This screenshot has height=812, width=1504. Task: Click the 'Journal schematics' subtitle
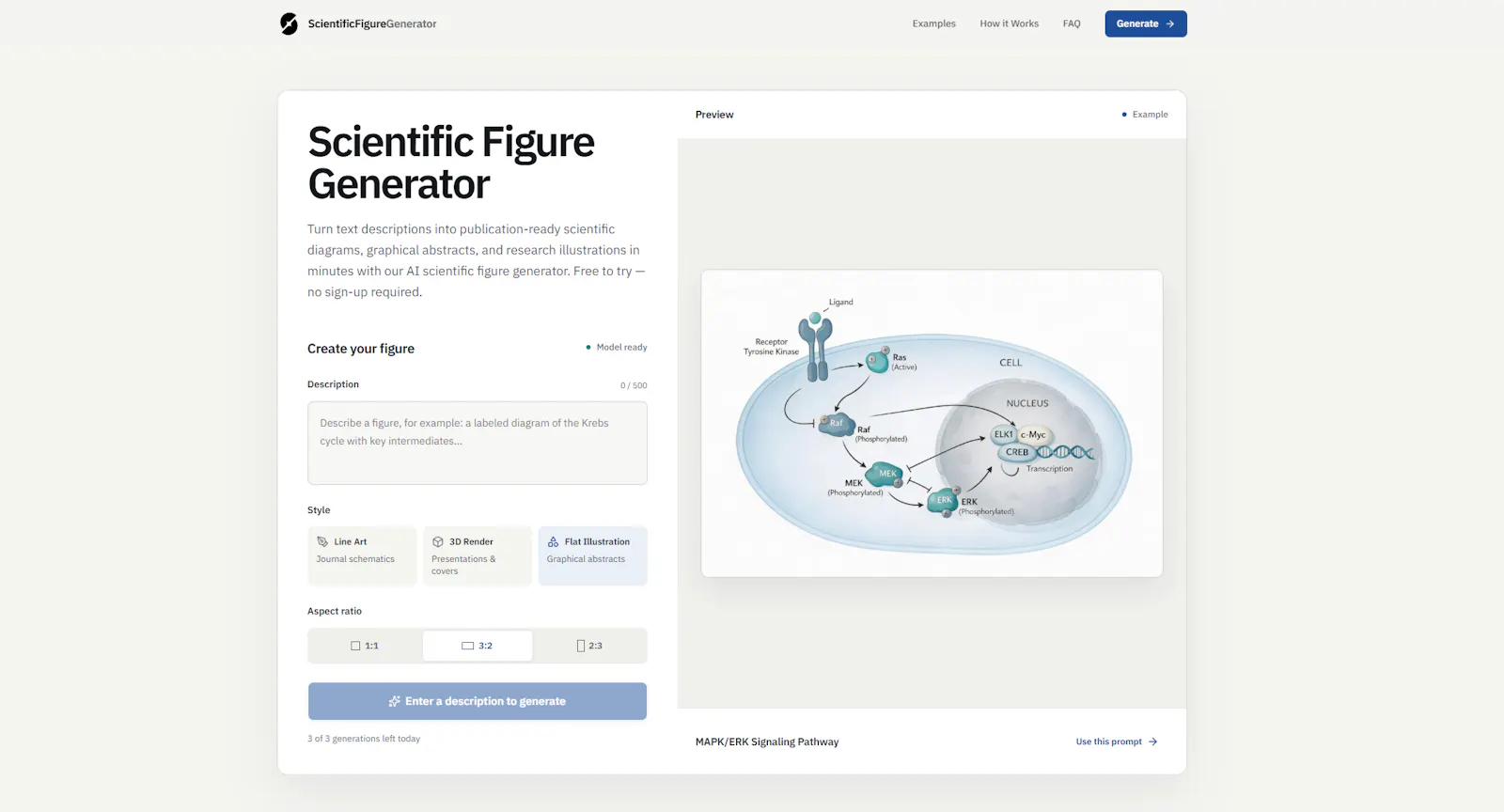[x=355, y=559]
